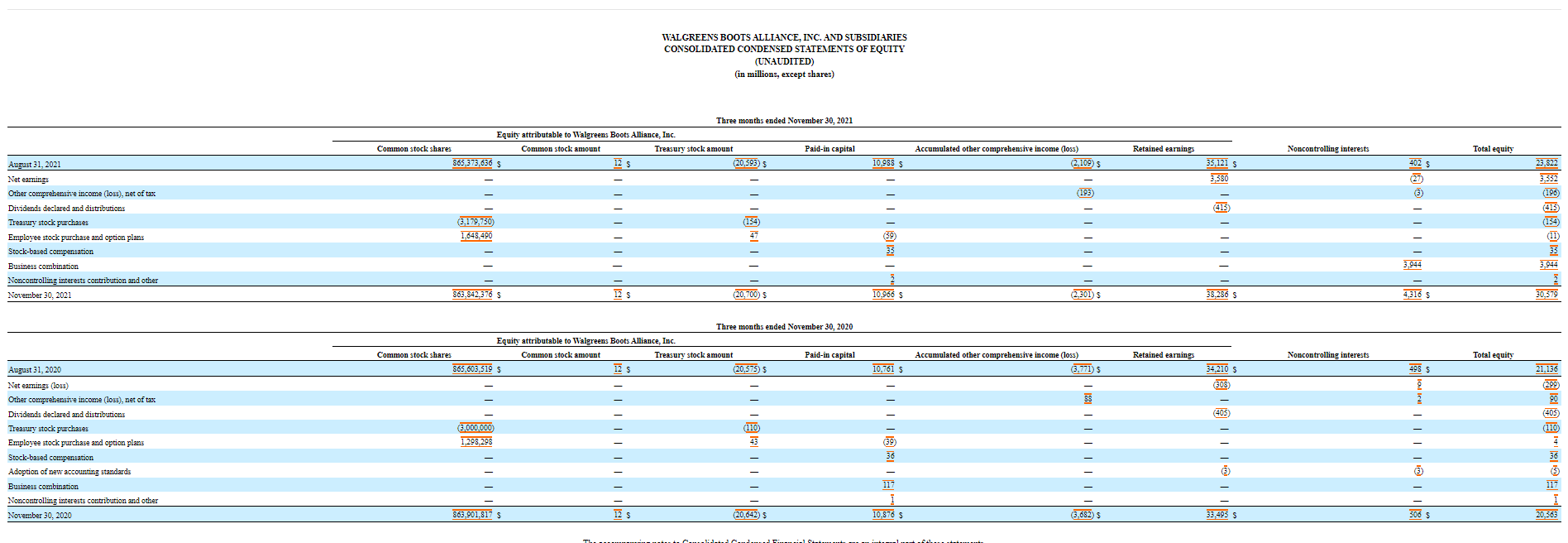Click the heading 'Three months ended November 30, 2021'
This screenshot has width=1568, height=543.
coord(784,121)
